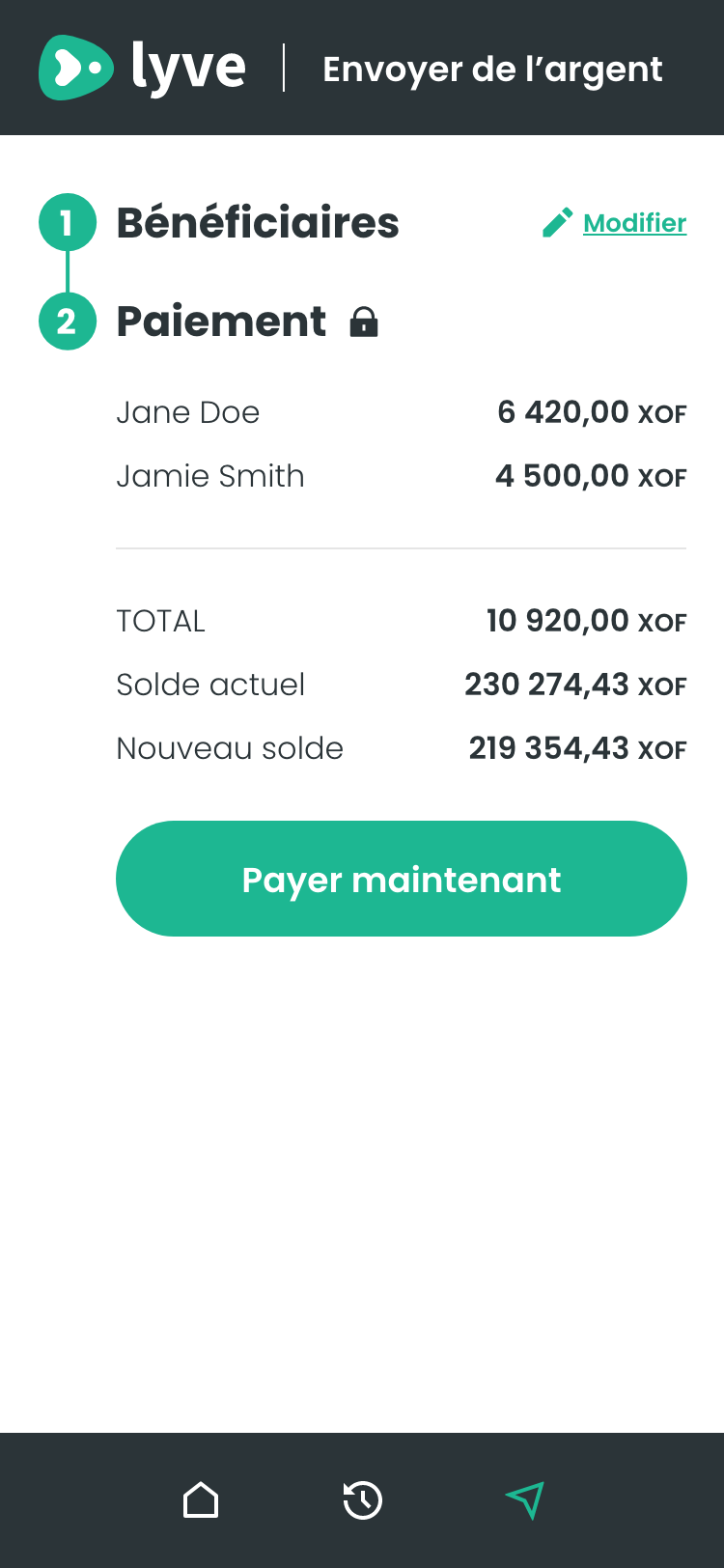The width and height of the screenshot is (724, 1568).
Task: Click the Nouveau solde balance value
Action: click(577, 748)
